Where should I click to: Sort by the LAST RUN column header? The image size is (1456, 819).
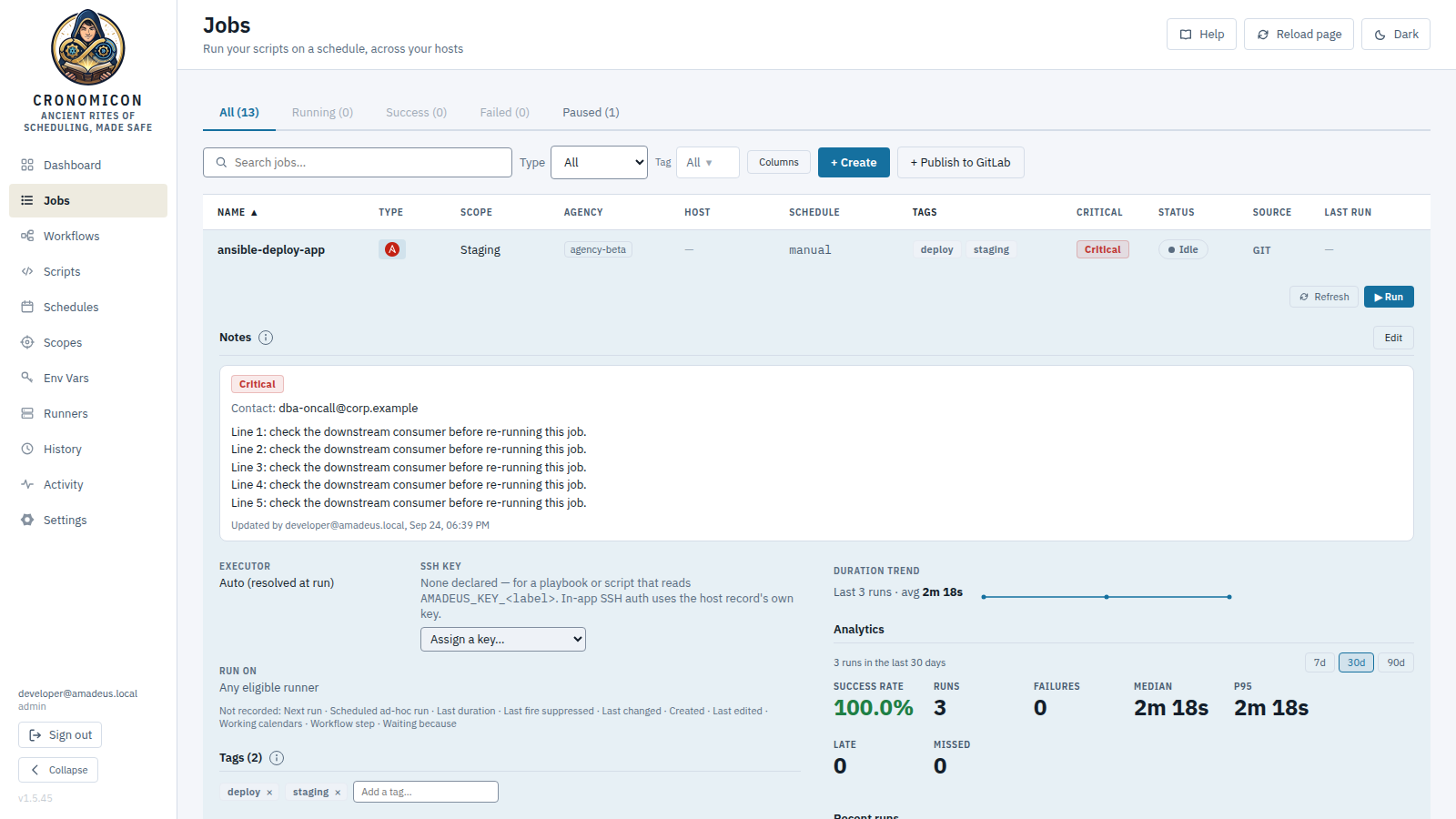1348,212
